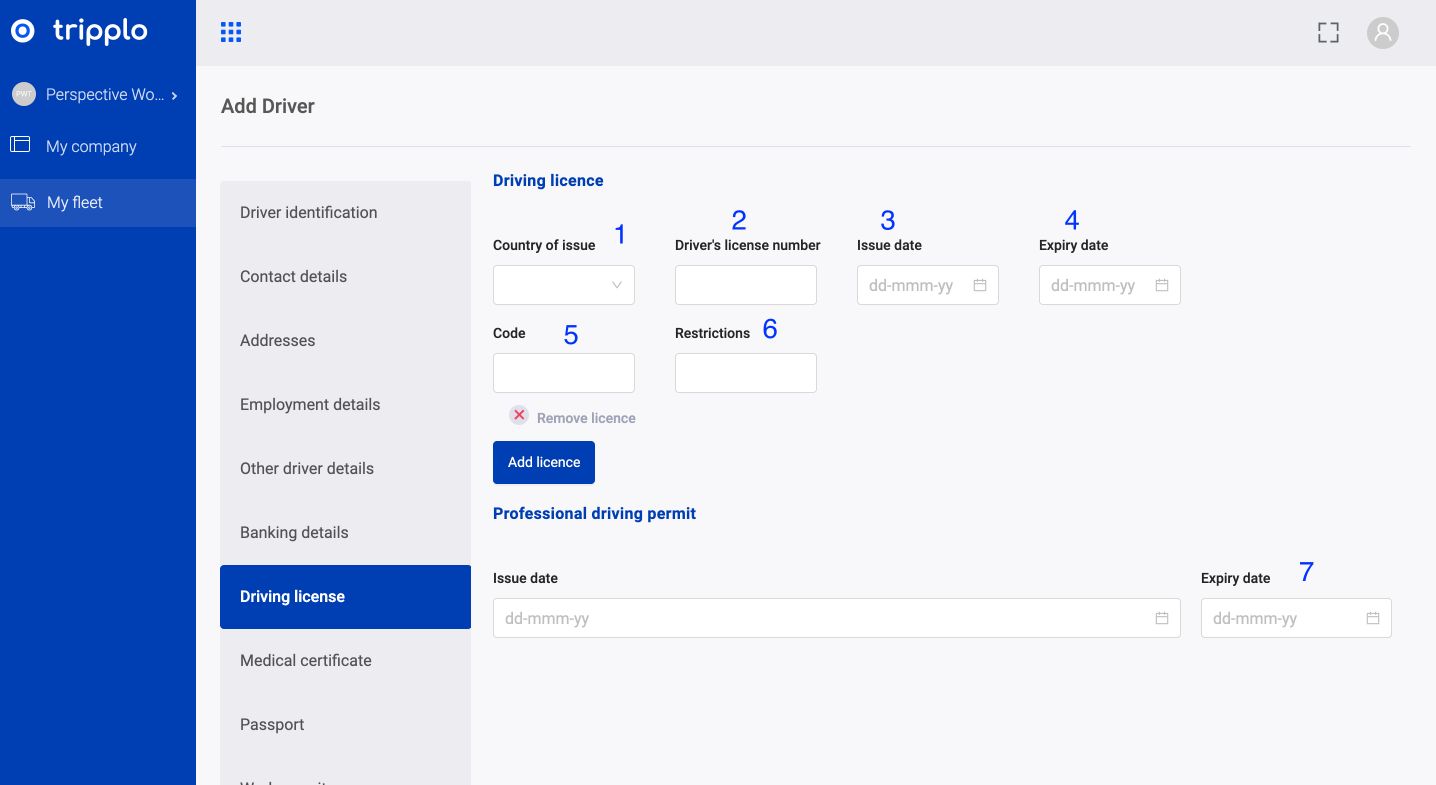Switch to the Medical certificate tab

[306, 661]
